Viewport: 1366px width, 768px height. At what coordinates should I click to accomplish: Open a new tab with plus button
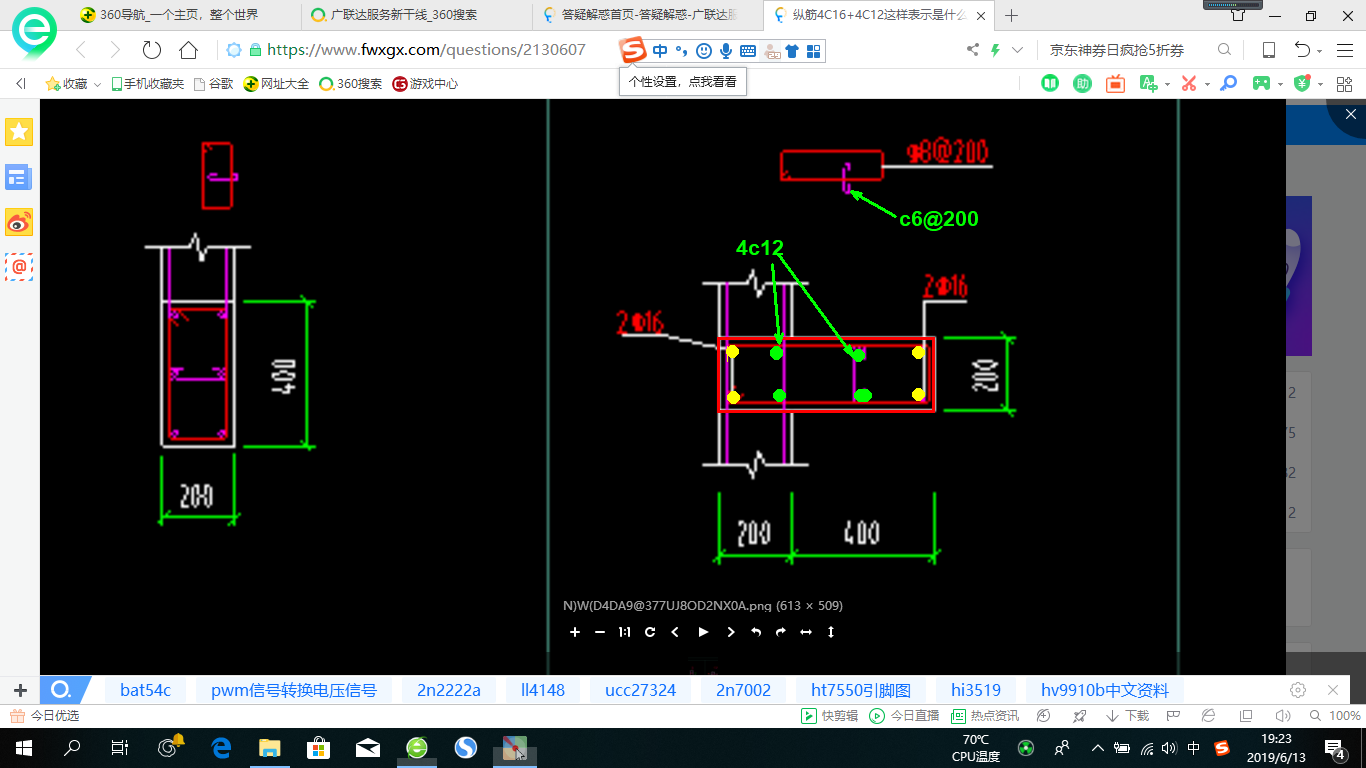click(1012, 15)
